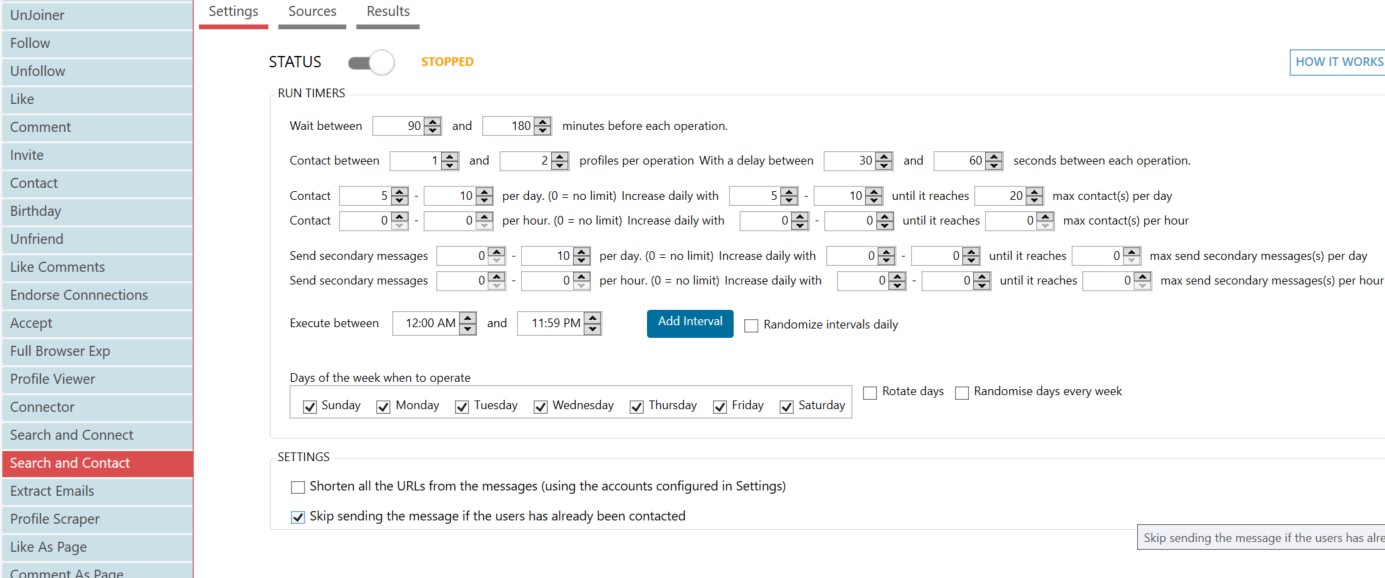Click the spinner on delay 60 seconds field
1385x578 pixels.
(995, 161)
